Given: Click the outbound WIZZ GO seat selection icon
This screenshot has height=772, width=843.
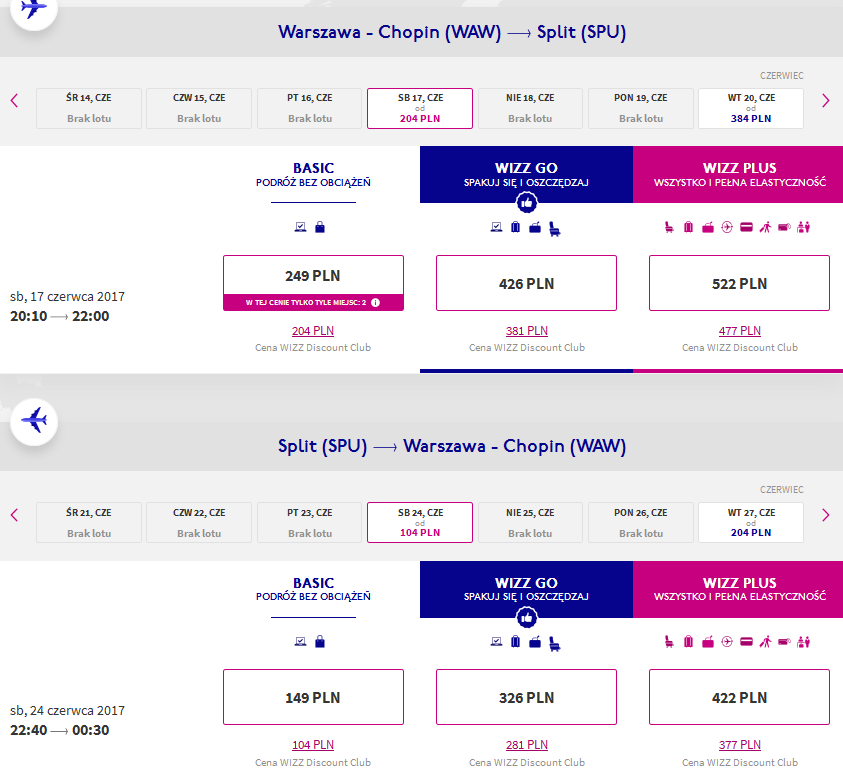Looking at the screenshot, I should click(554, 229).
